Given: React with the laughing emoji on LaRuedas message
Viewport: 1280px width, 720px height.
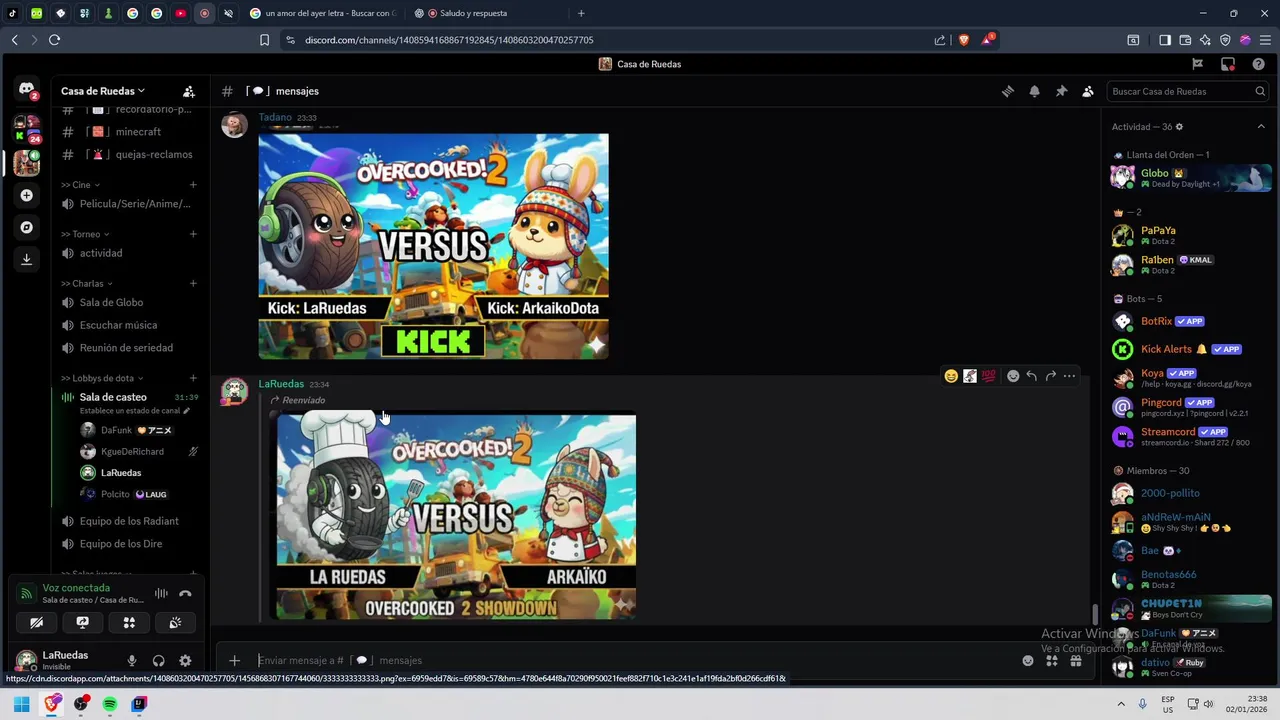Looking at the screenshot, I should (951, 376).
